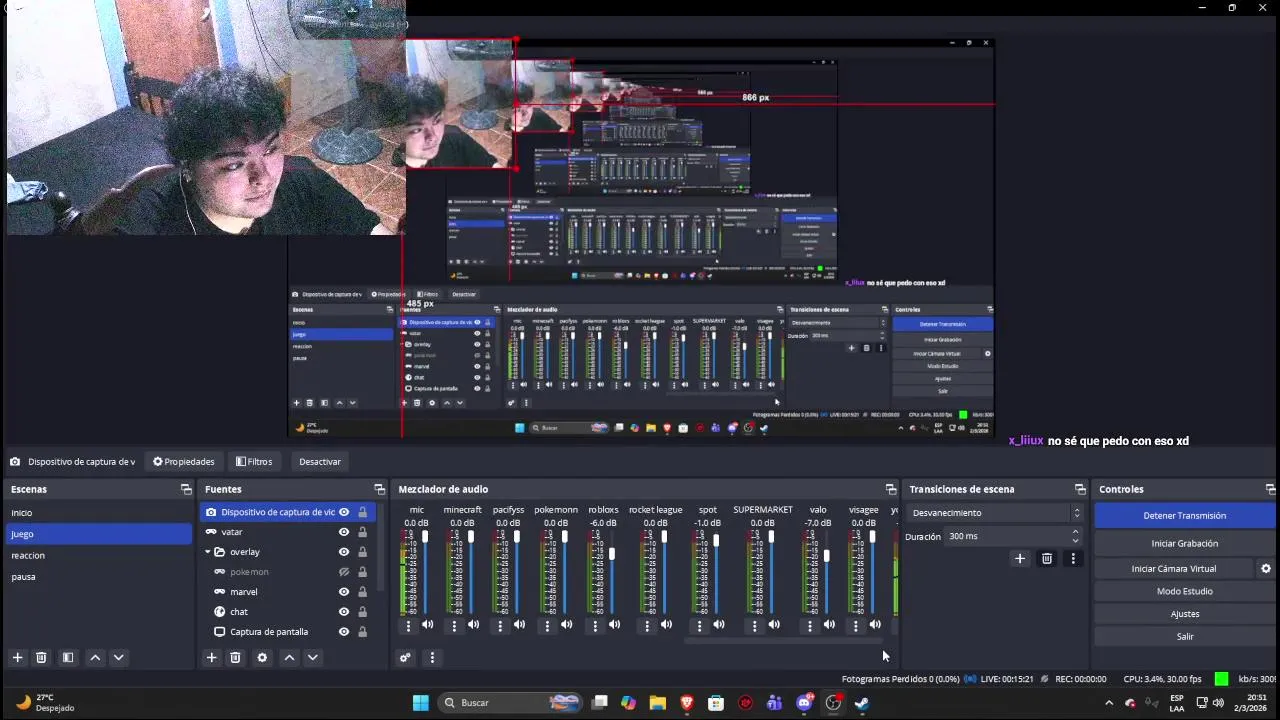1280x720 pixels.
Task: Hide the marvel source
Action: [x=344, y=592]
